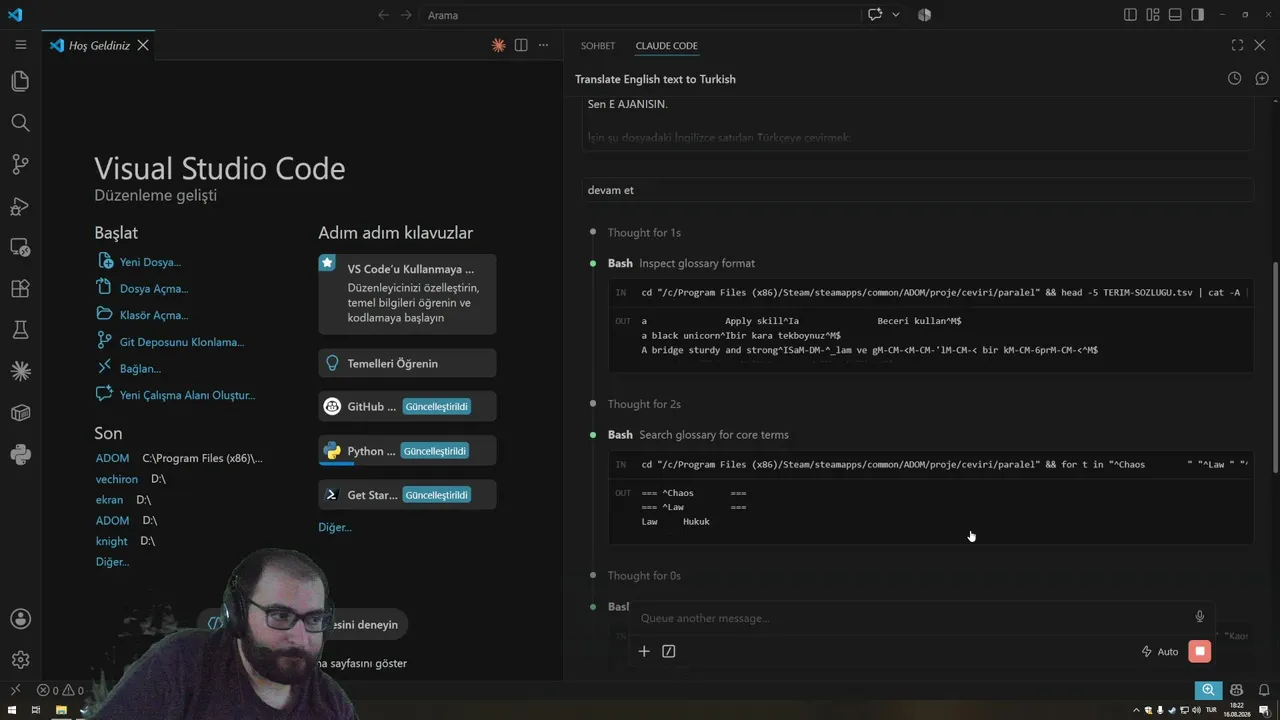Expand Bash Search glossary for core terms step
Screen dimensions: 1280x720
[x=698, y=435]
